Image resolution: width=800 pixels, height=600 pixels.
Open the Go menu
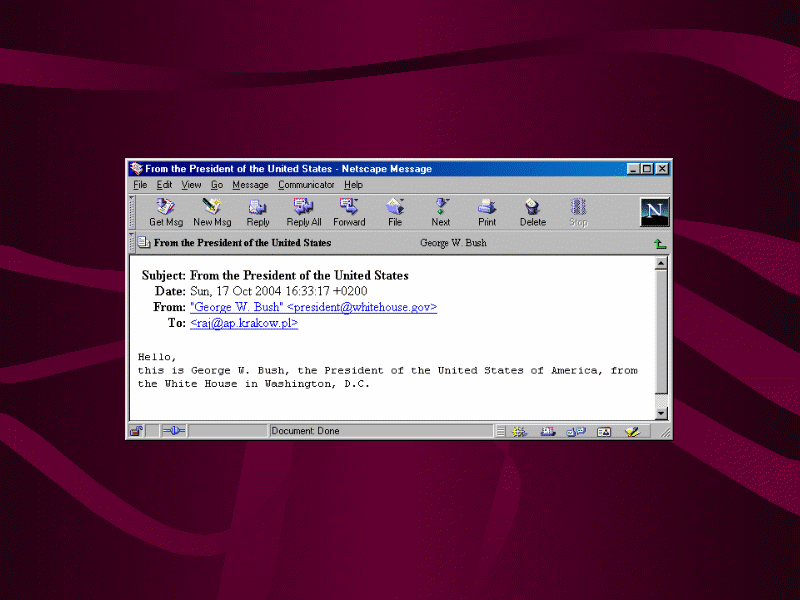(216, 185)
